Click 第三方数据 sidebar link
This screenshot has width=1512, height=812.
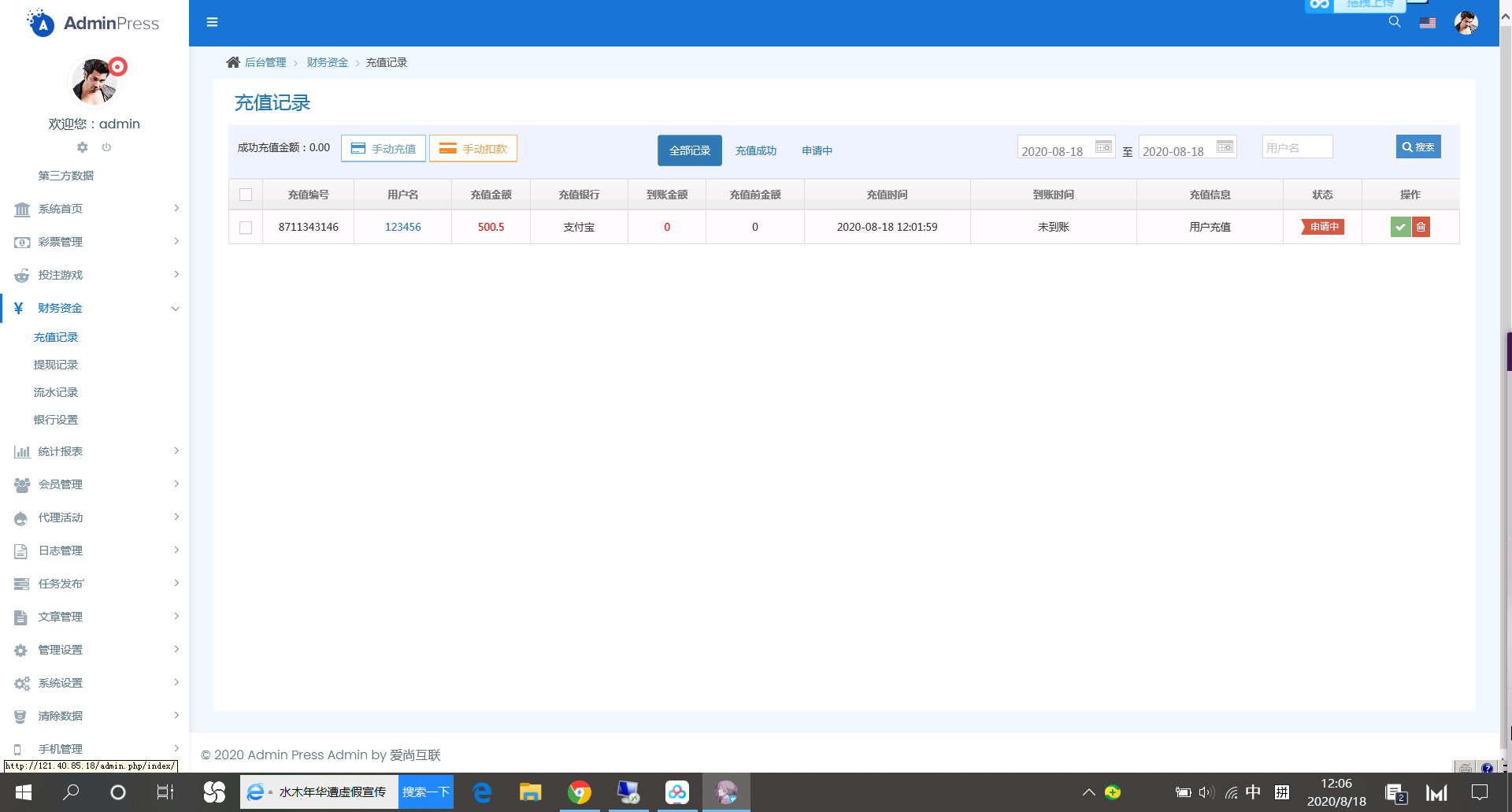pos(66,176)
